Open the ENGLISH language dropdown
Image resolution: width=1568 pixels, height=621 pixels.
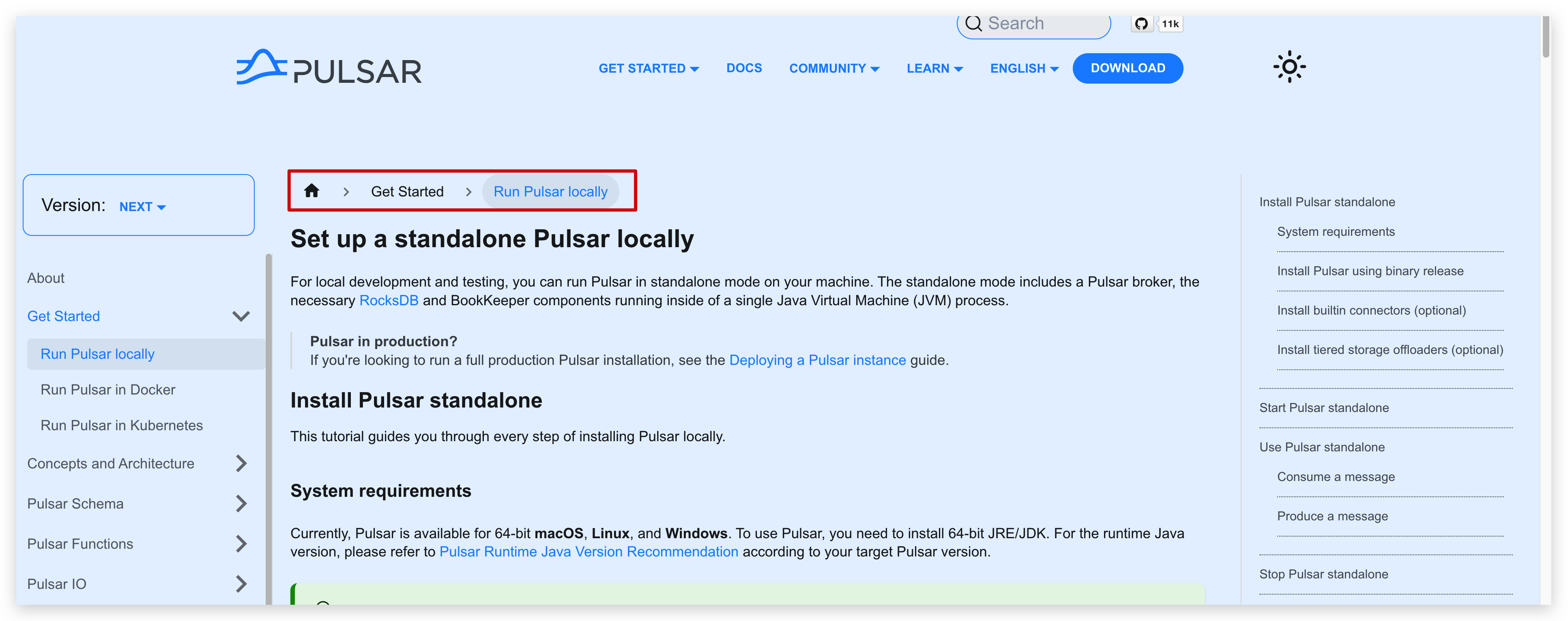1023,68
